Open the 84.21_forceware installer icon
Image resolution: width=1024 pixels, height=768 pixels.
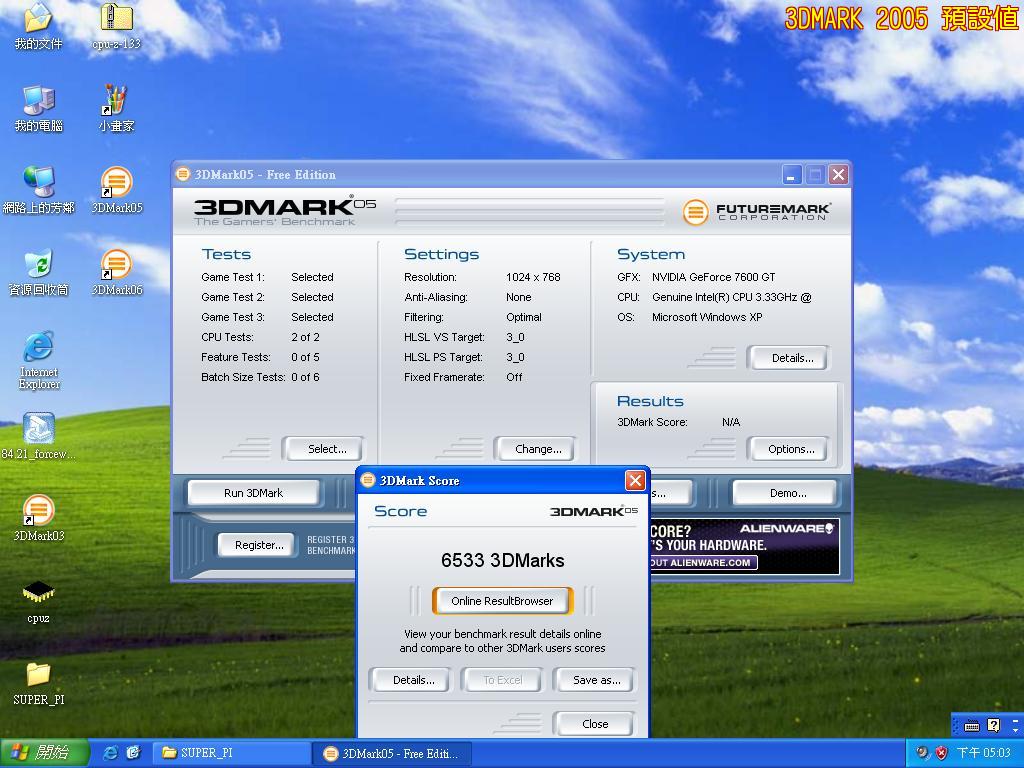tap(38, 430)
